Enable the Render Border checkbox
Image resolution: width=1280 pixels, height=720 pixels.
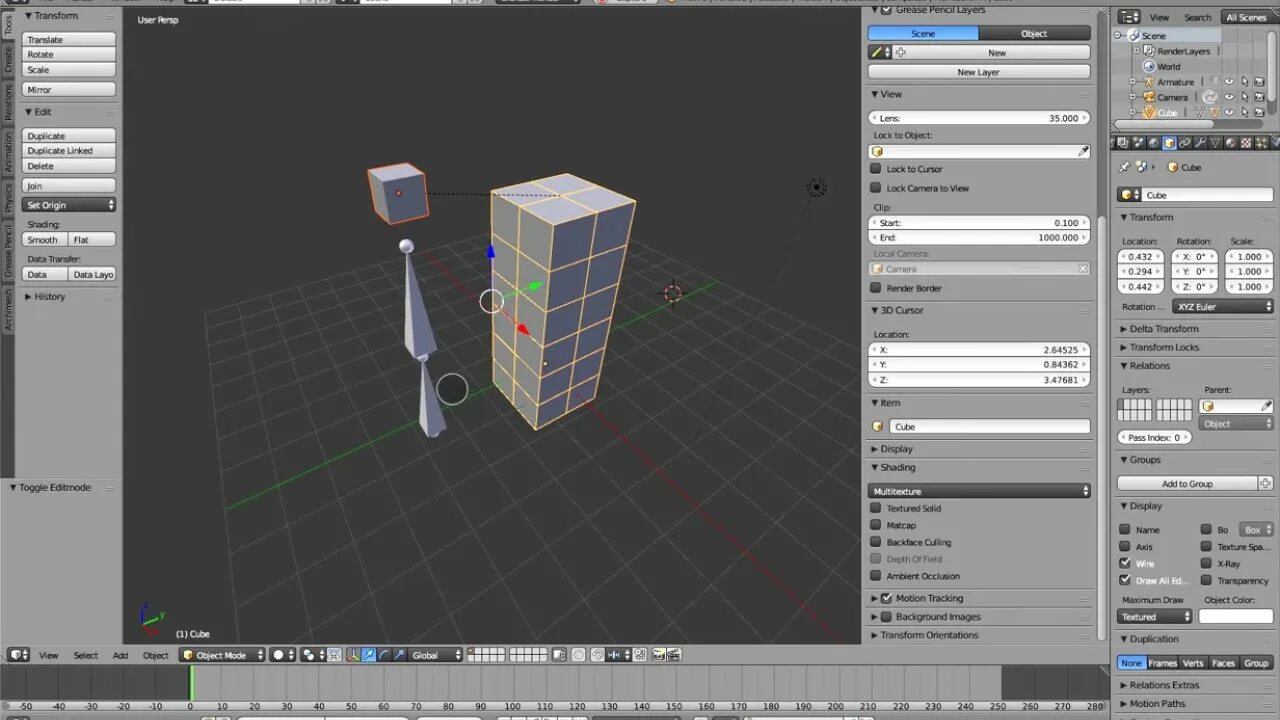[876, 288]
